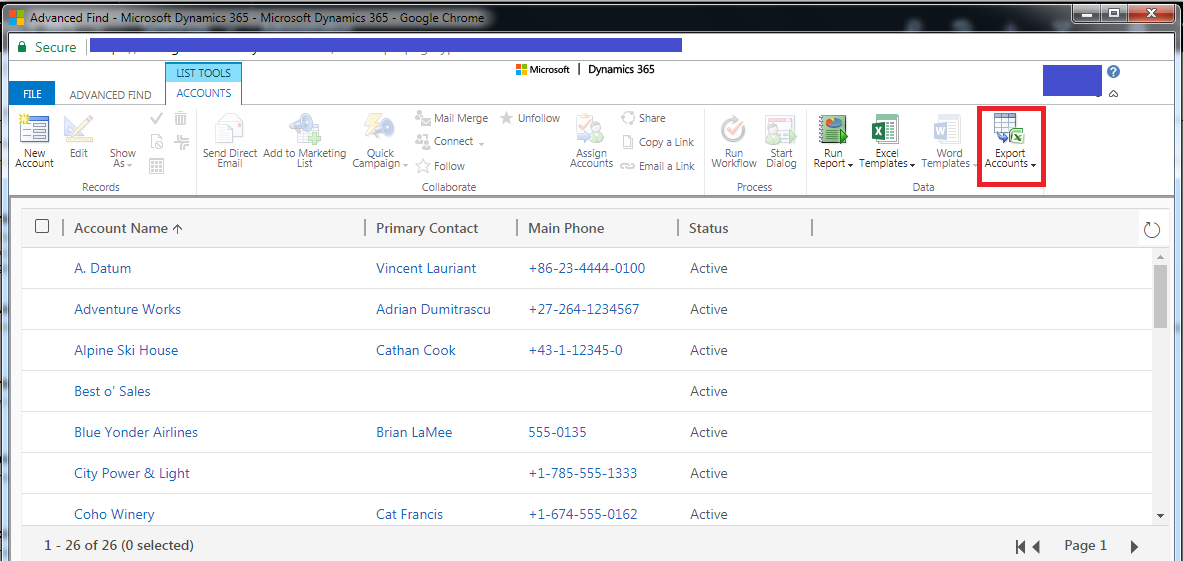The width and height of the screenshot is (1183, 561).
Task: Collapse the ribbon with the chevron
Action: click(x=1113, y=94)
